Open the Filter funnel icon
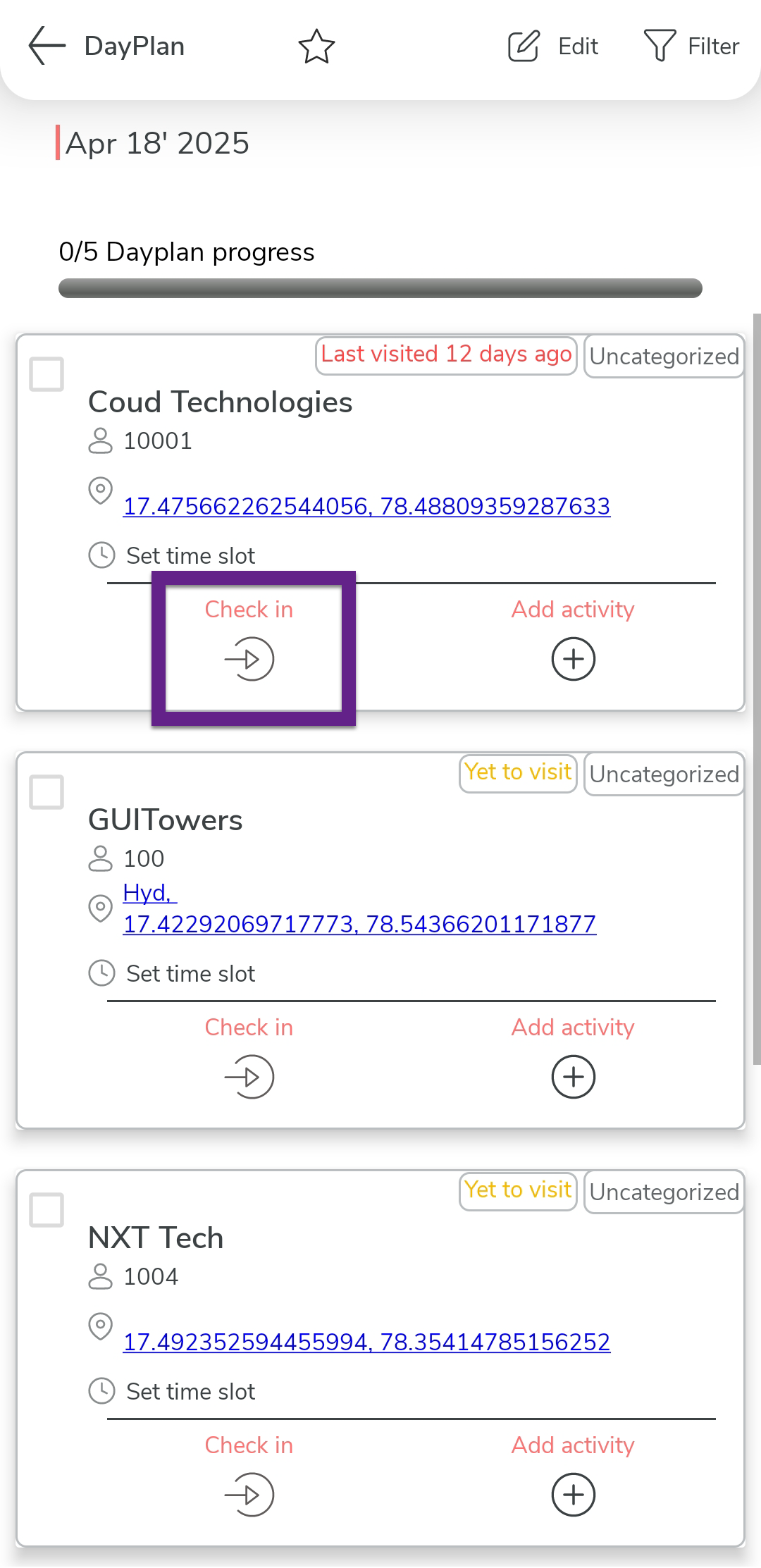761x1568 pixels. pos(660,47)
